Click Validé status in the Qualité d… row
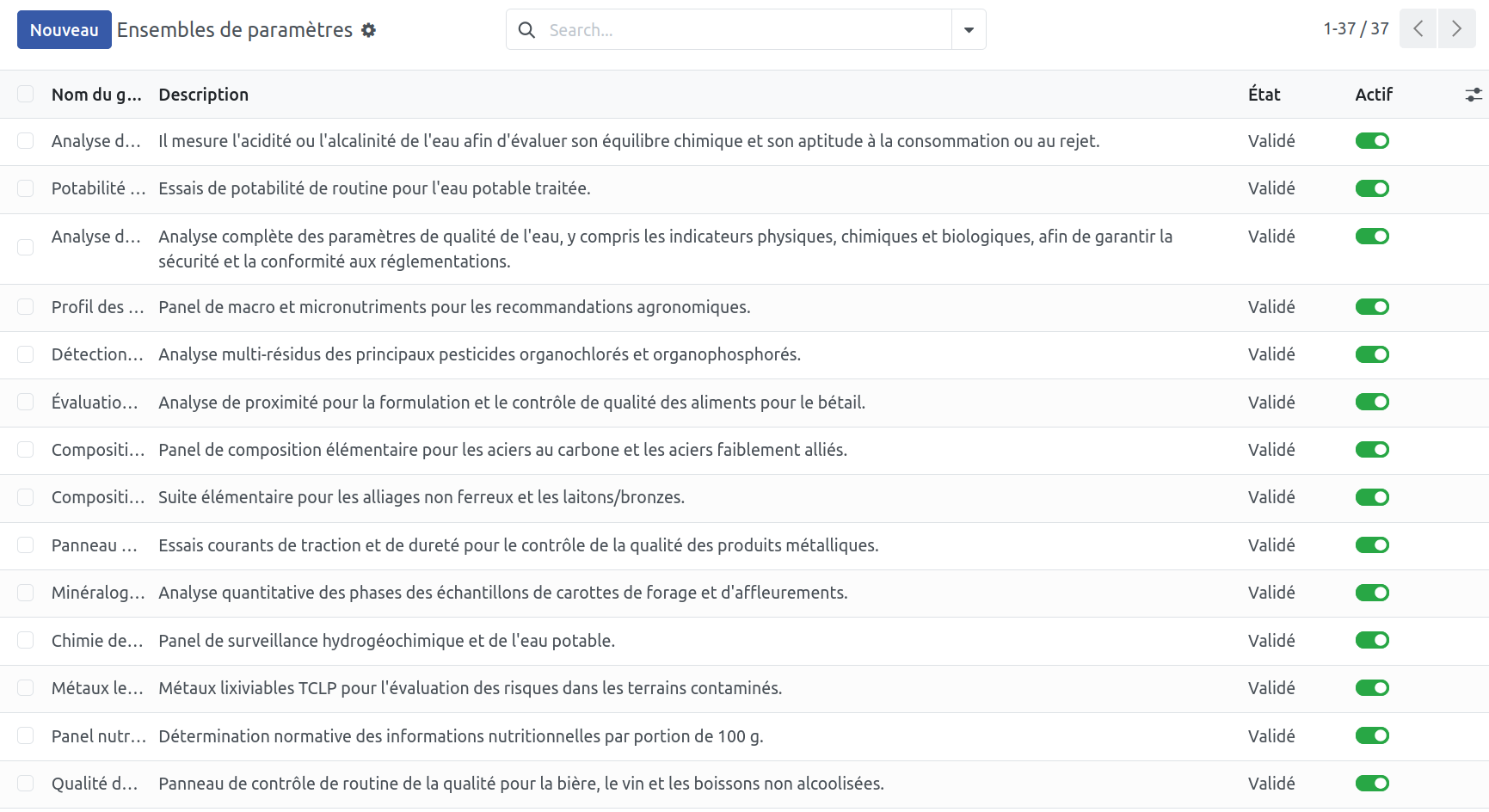Image resolution: width=1489 pixels, height=812 pixels. [x=1271, y=784]
